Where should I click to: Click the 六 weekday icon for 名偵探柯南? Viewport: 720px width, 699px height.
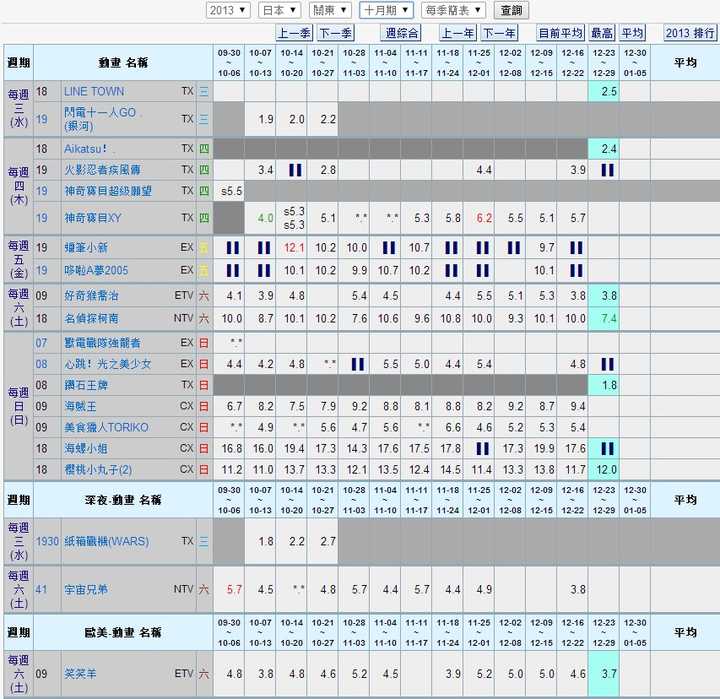coord(203,318)
